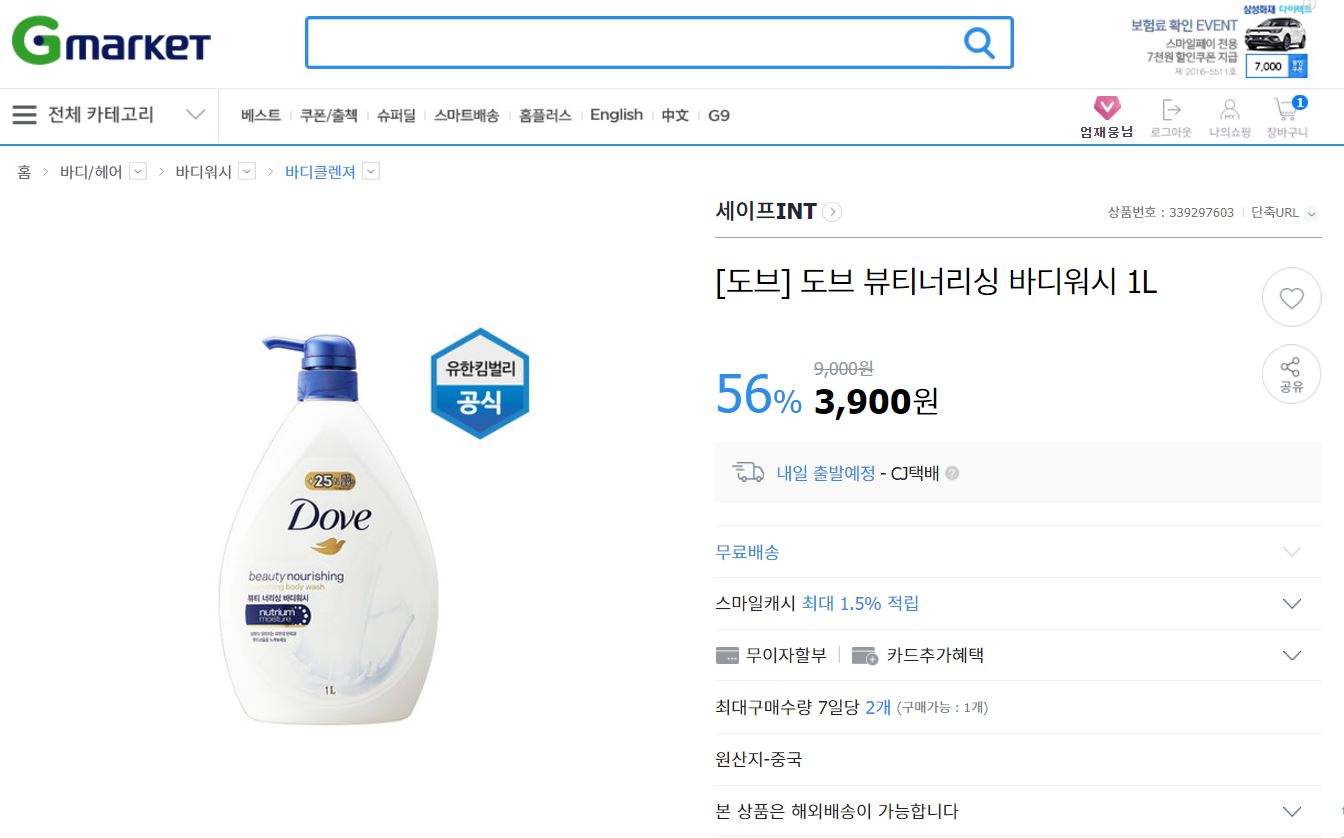Add product to wishlist heart

pyautogui.click(x=1291, y=297)
